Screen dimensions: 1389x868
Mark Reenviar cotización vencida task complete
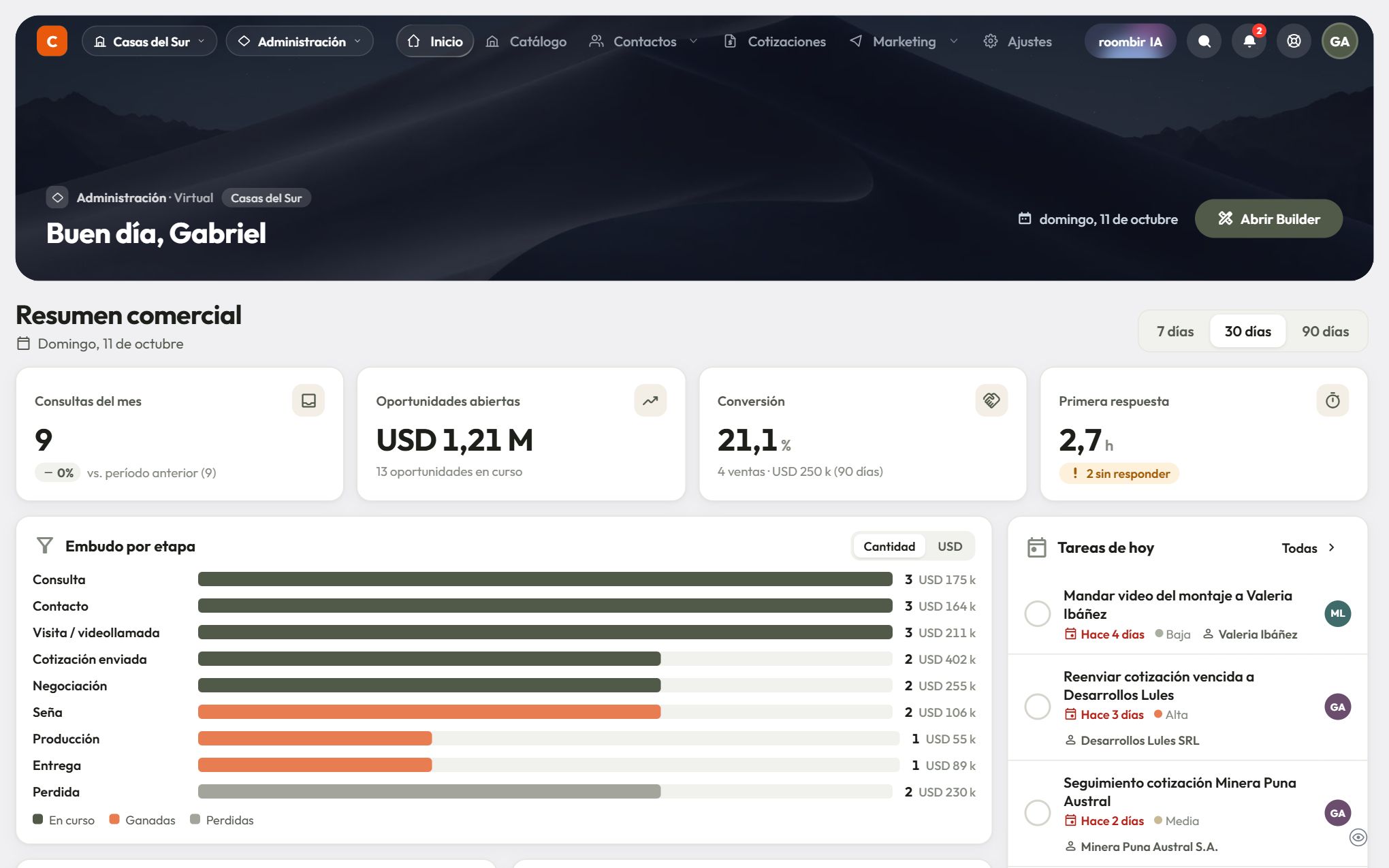pos(1037,707)
